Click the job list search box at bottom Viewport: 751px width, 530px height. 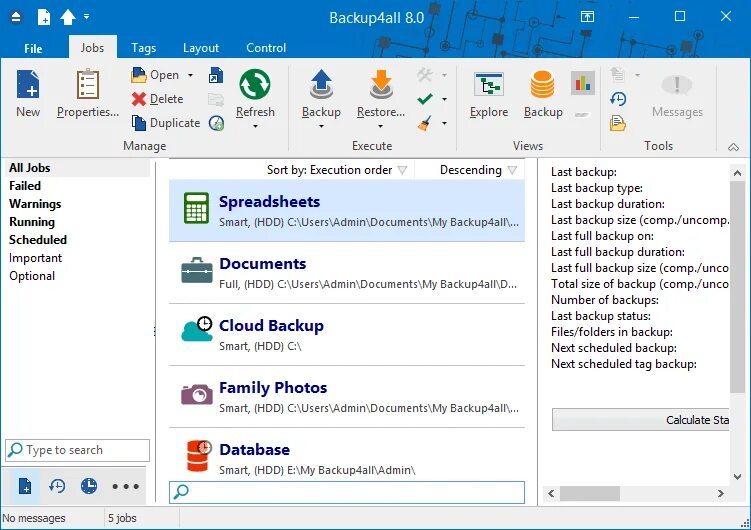pyautogui.click(x=347, y=492)
